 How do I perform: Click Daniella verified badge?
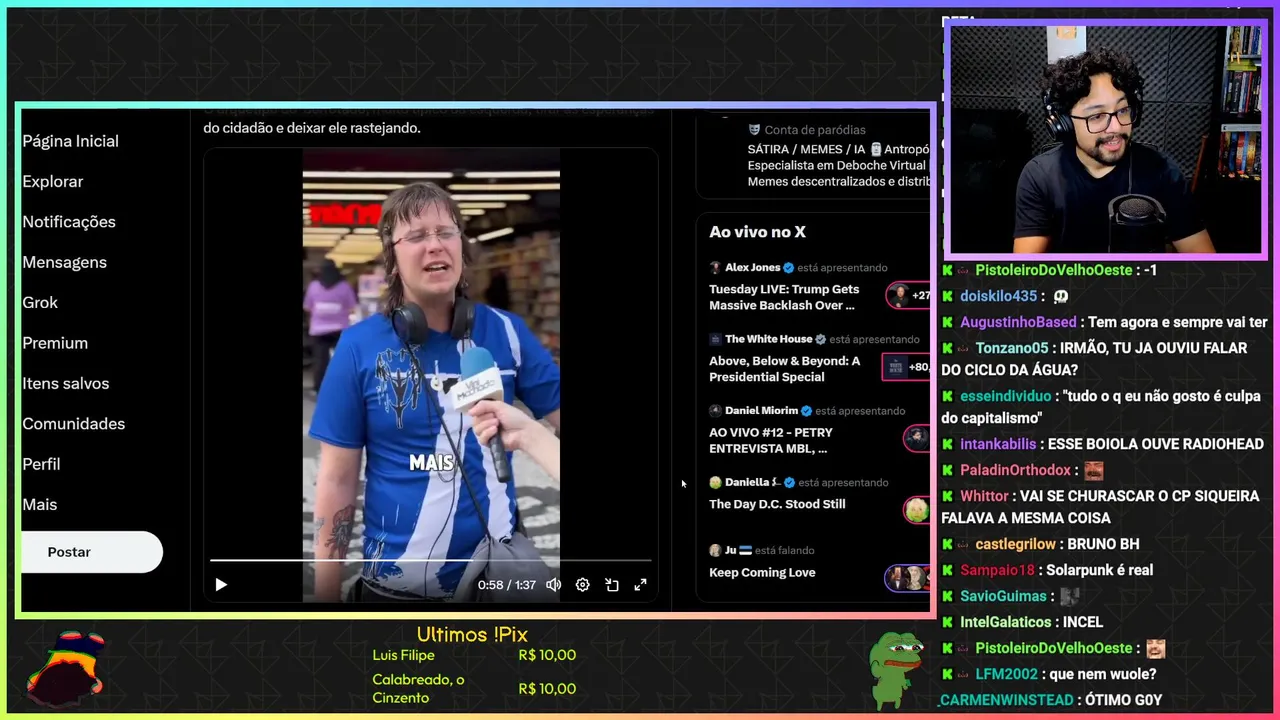789,482
